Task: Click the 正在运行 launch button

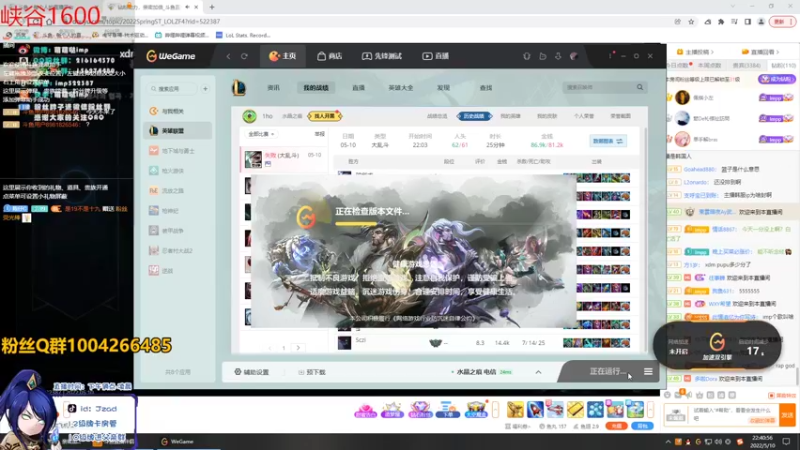Action: pyautogui.click(x=607, y=371)
